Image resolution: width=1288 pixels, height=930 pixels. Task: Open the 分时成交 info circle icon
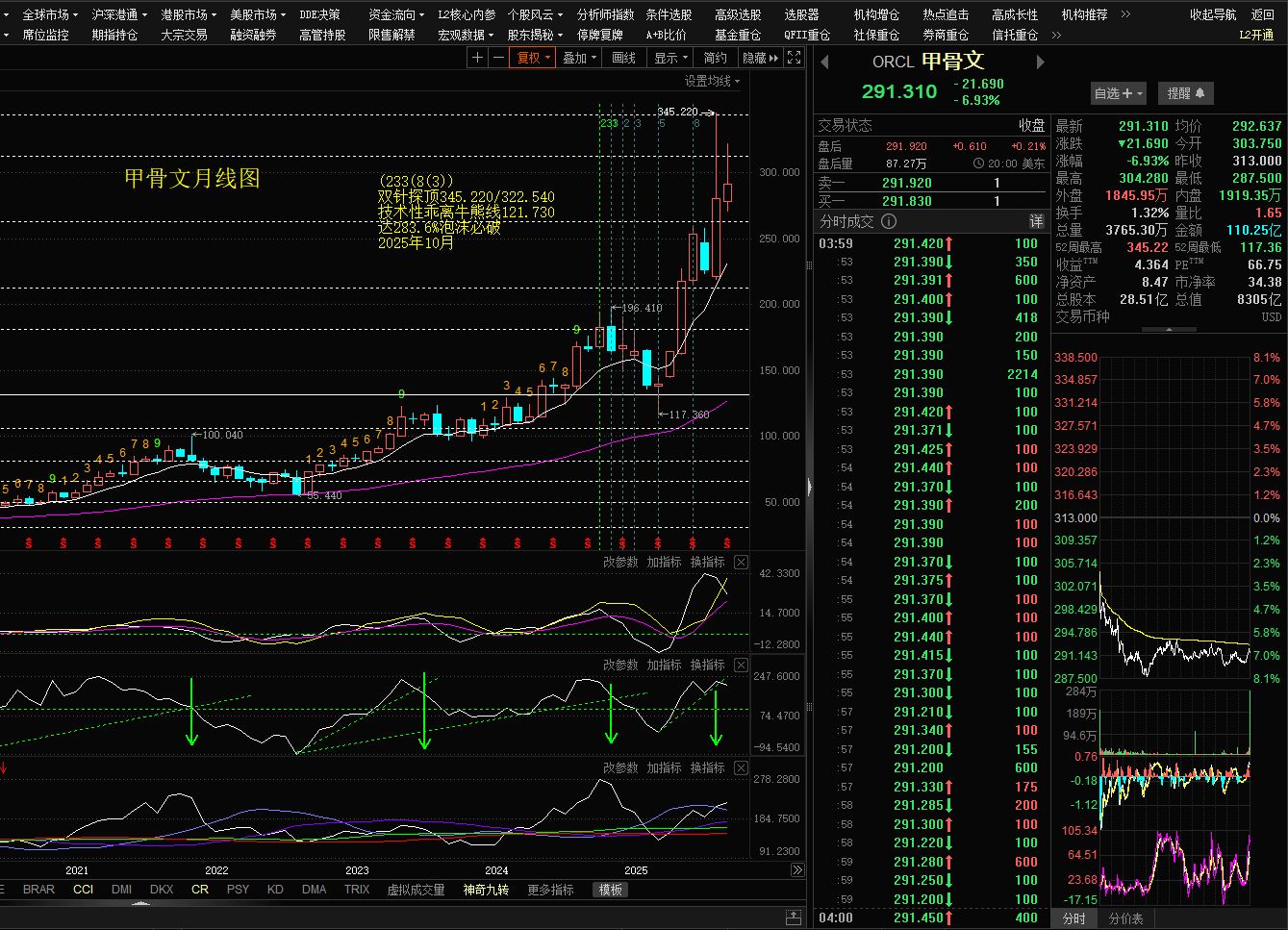click(x=889, y=221)
